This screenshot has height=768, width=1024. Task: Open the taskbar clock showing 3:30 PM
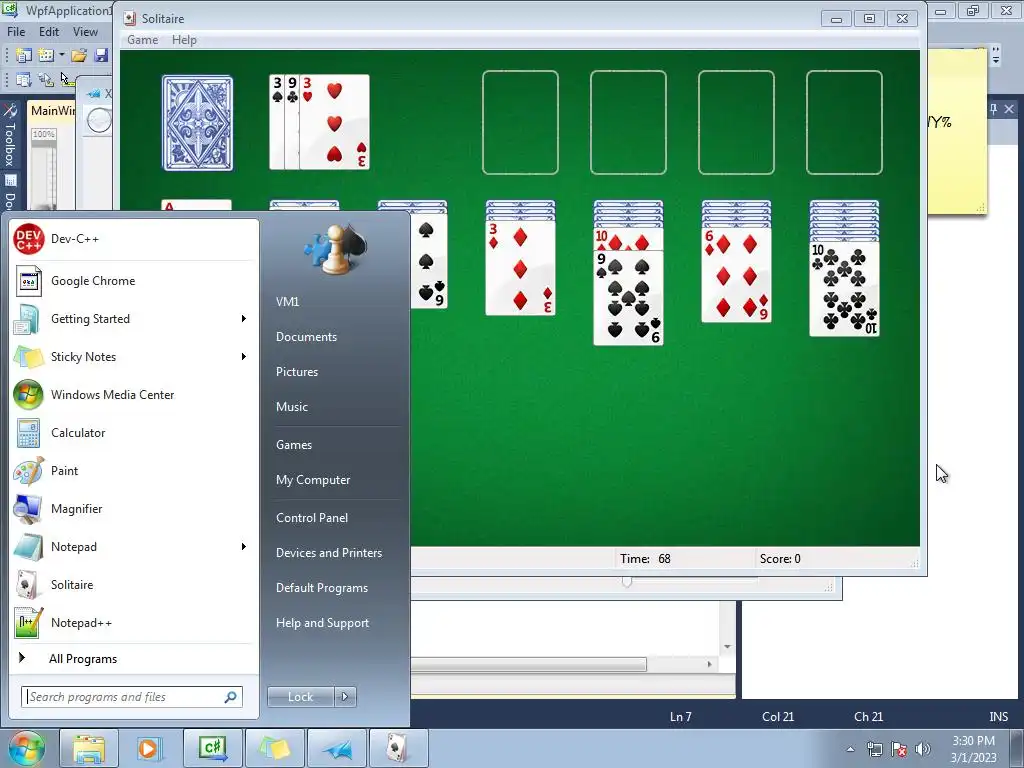(973, 749)
